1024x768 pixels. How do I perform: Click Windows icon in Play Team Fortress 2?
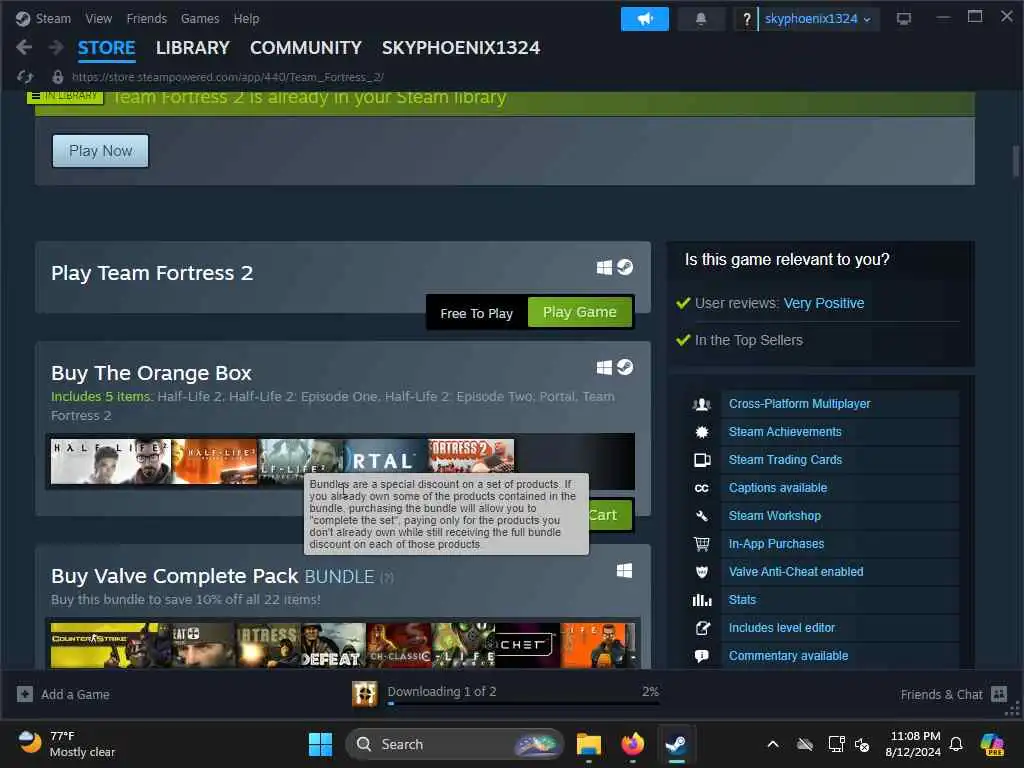pyautogui.click(x=604, y=267)
